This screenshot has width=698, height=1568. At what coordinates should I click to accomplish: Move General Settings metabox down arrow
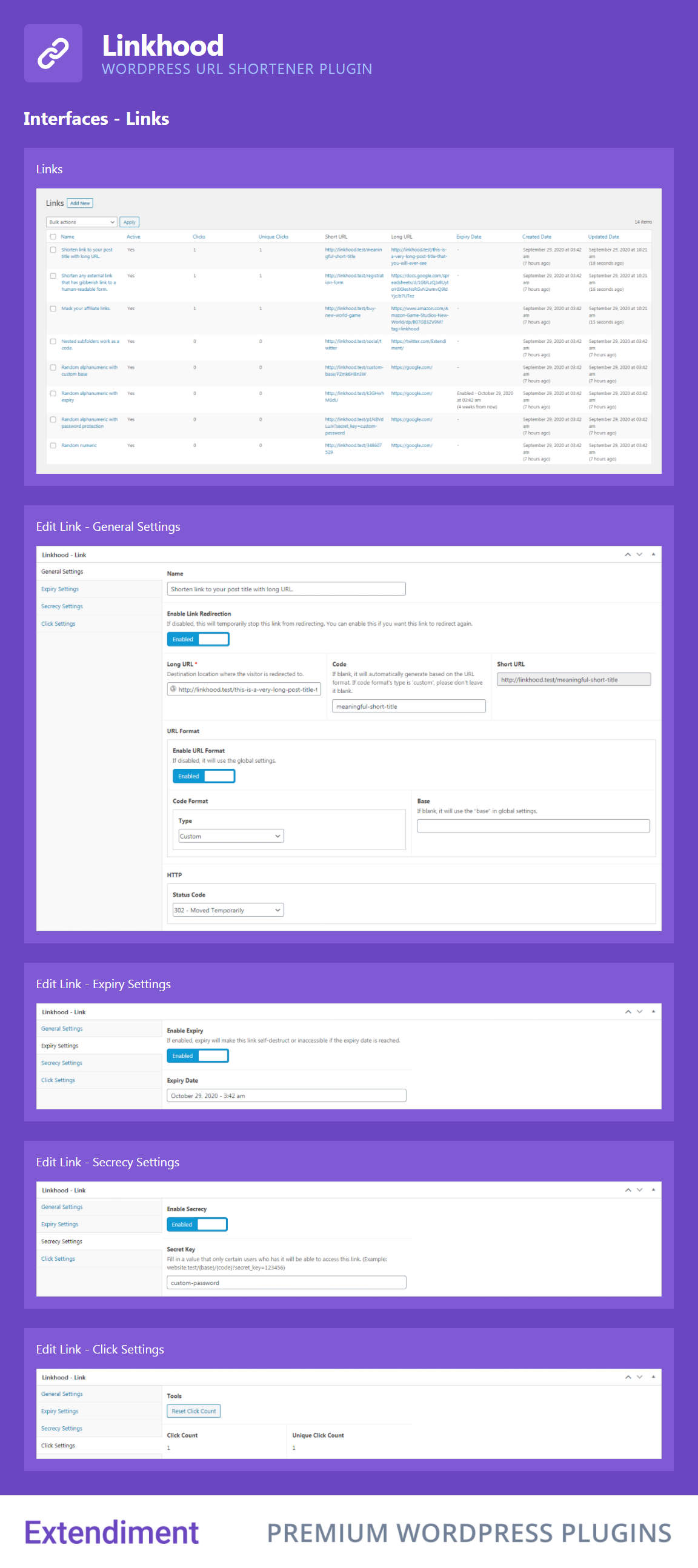pyautogui.click(x=639, y=554)
